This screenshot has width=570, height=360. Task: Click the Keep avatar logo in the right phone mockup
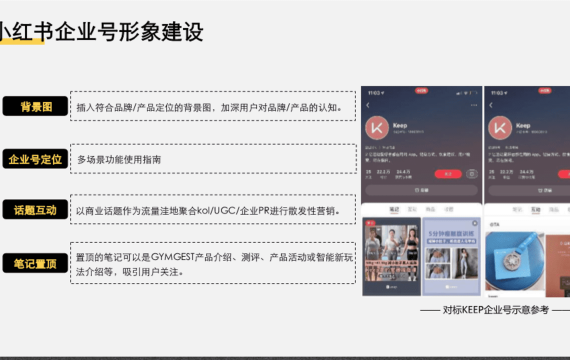500,128
